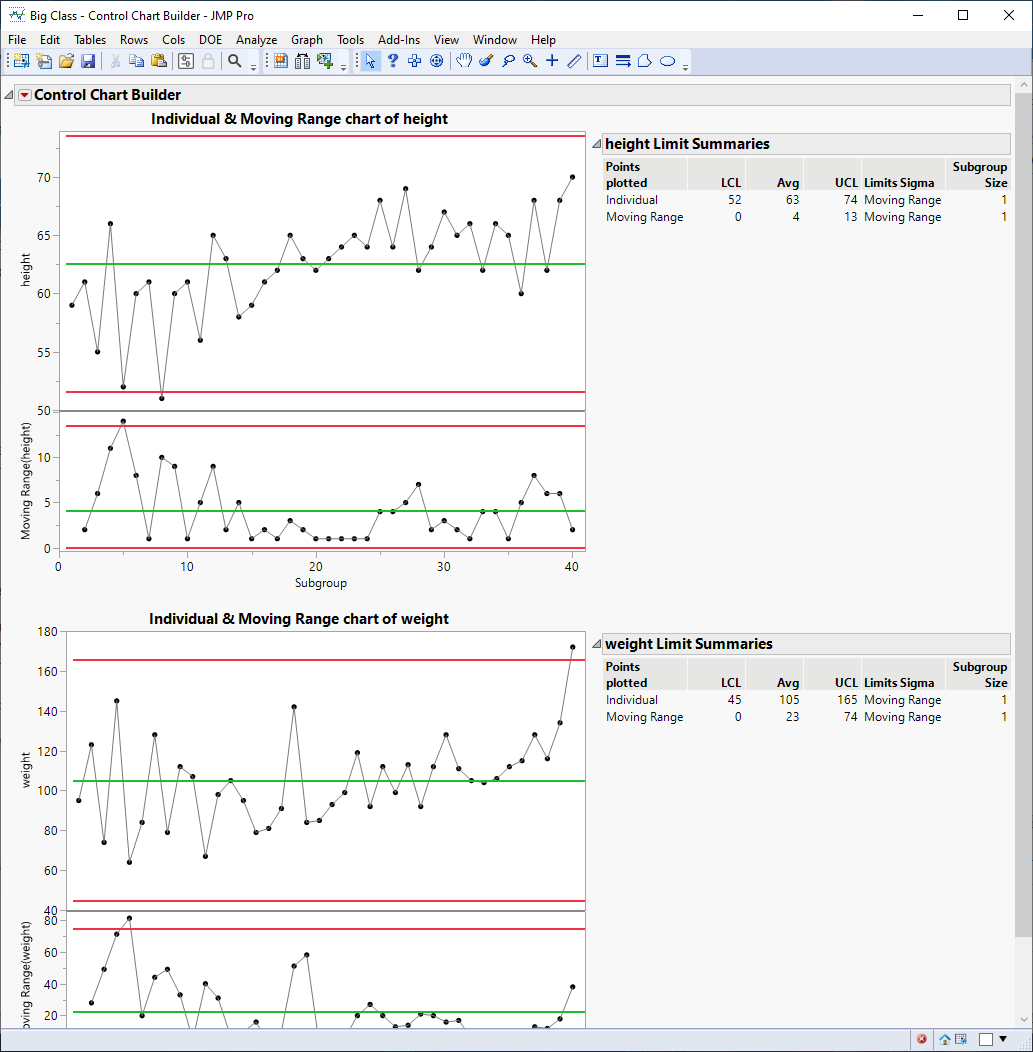Select the Lasso tool
This screenshot has height=1052, width=1033.
[x=508, y=61]
